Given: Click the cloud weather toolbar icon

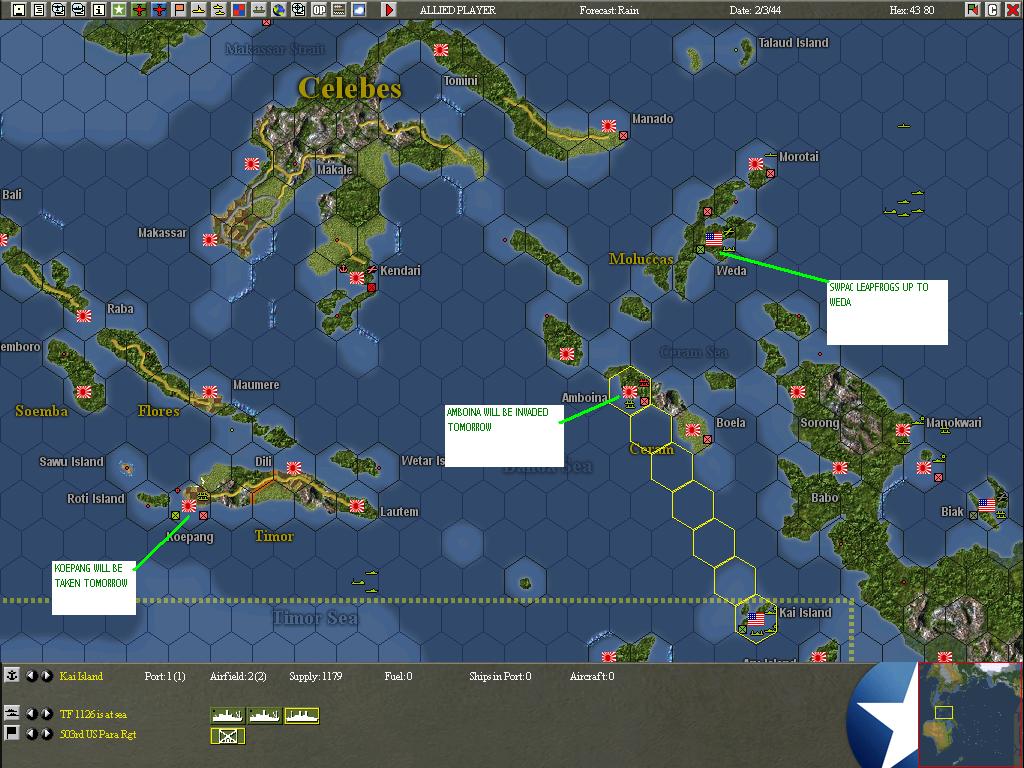Looking at the screenshot, I should (x=359, y=10).
